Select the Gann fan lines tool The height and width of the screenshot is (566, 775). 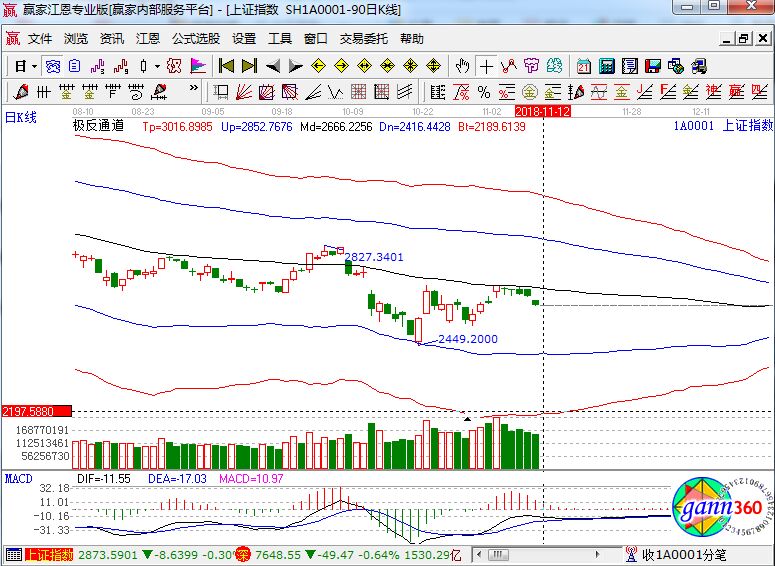click(x=246, y=92)
